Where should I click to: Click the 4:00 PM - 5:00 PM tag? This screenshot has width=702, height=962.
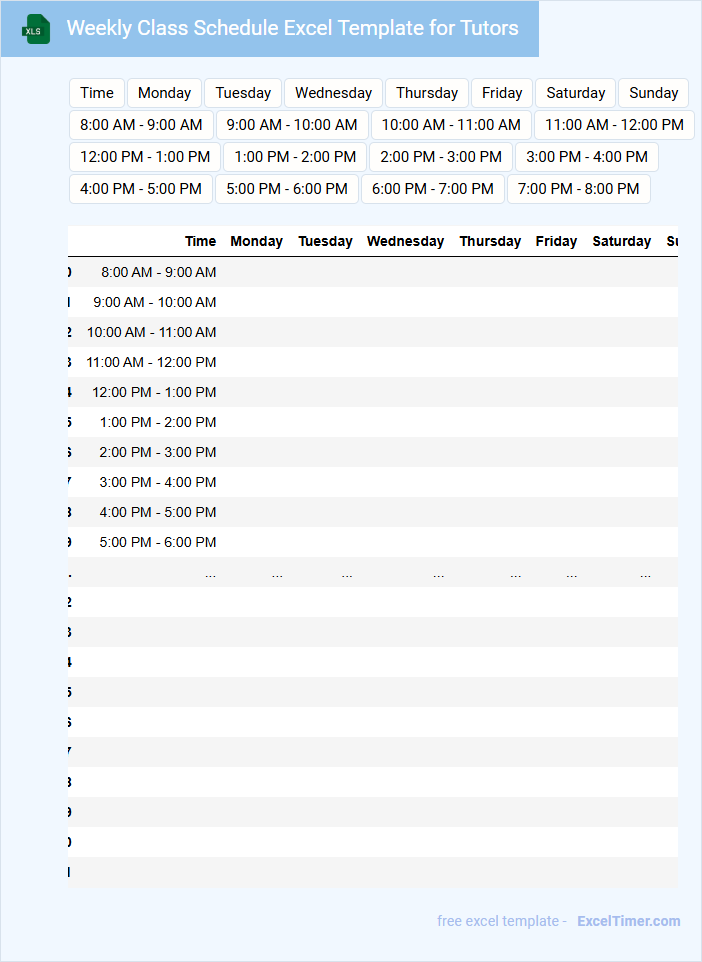[x=141, y=189]
